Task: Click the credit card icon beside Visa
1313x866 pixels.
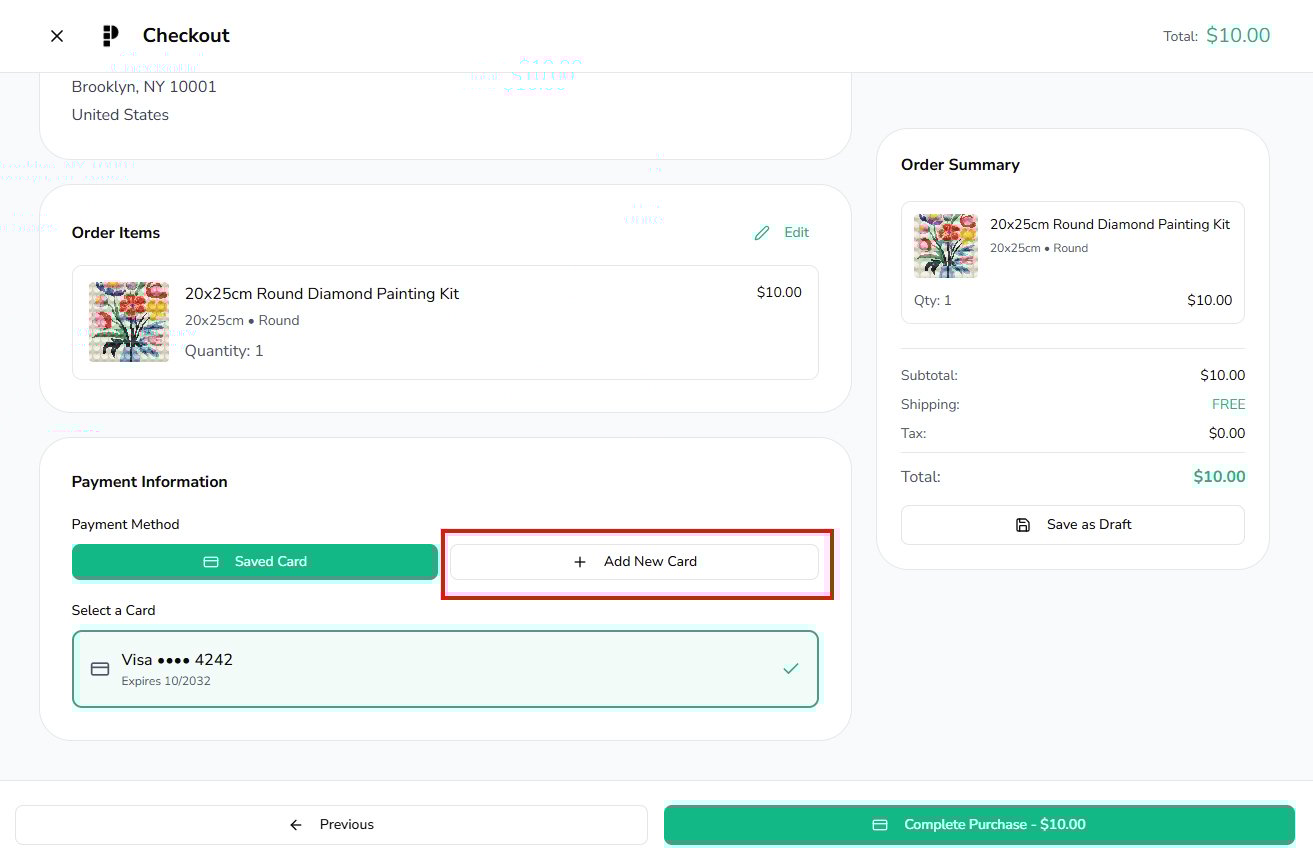Action: point(100,669)
